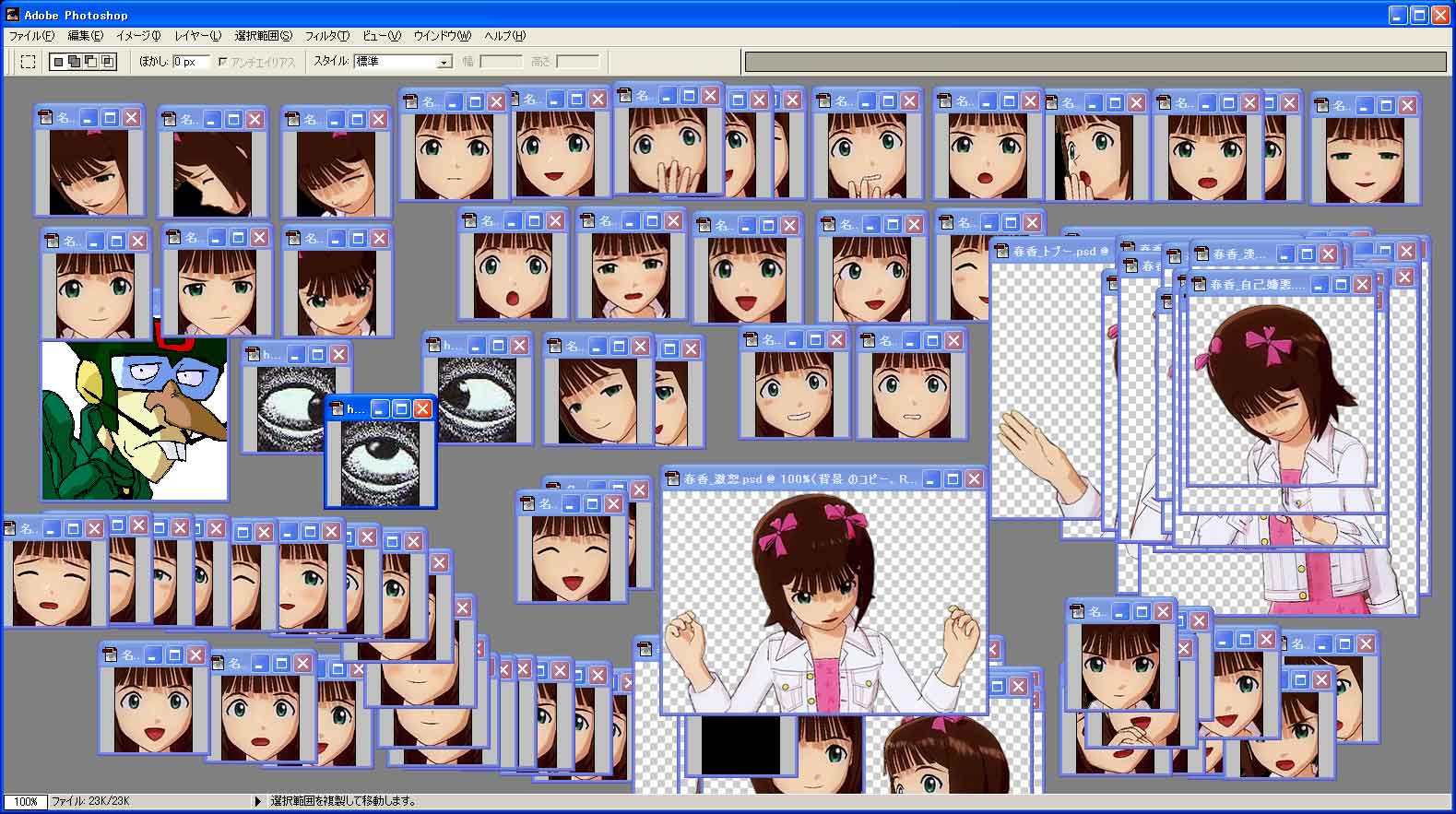The width and height of the screenshot is (1456, 814).
Task: Maximize the Adobe Photoshop application window
Action: pyautogui.click(x=1419, y=15)
